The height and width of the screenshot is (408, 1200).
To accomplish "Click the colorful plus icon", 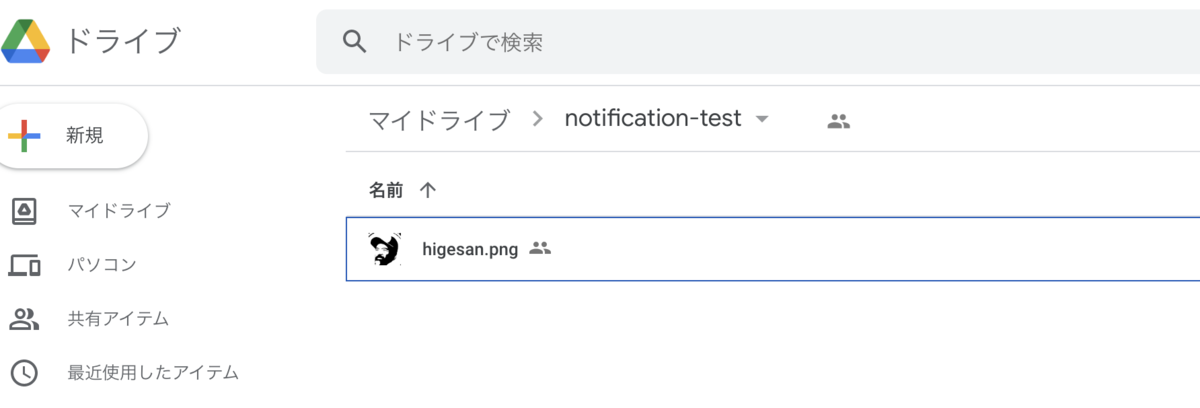I will click(x=24, y=137).
